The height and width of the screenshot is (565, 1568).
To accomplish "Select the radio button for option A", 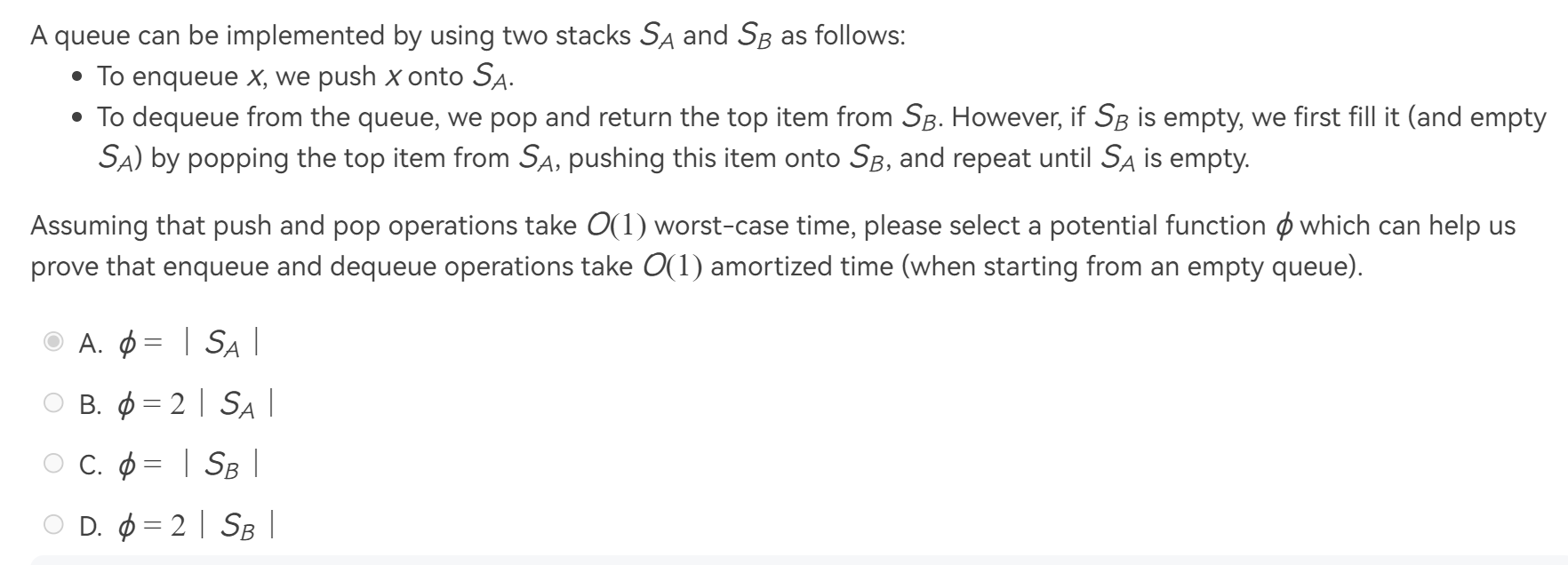I will [x=54, y=342].
